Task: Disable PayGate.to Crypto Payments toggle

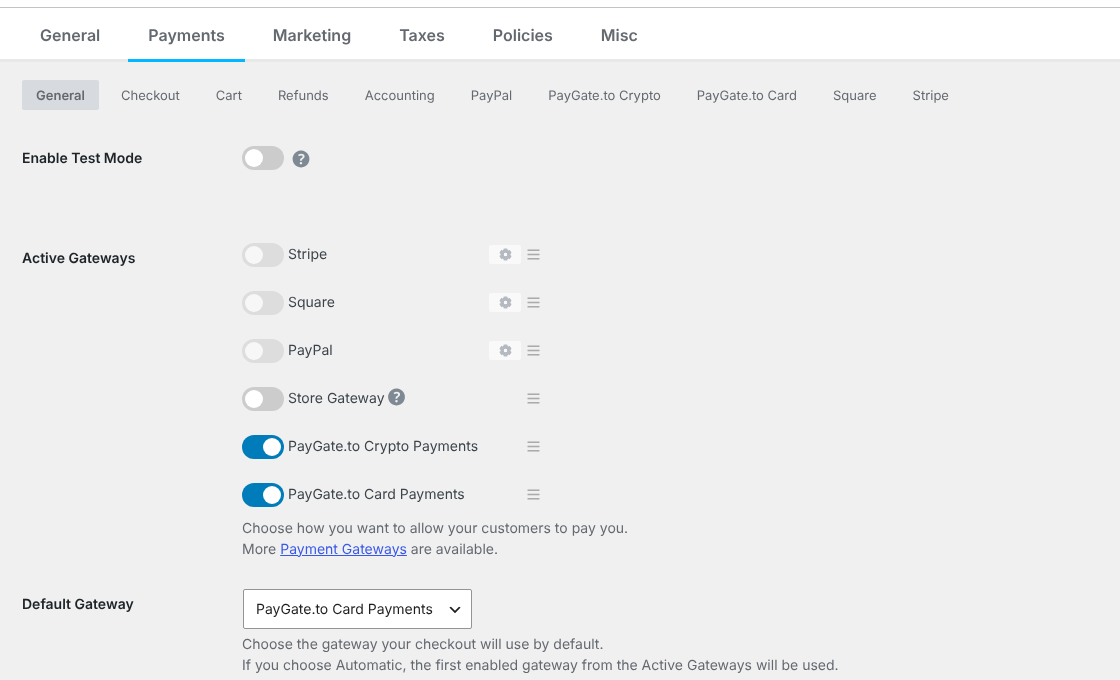Action: pyautogui.click(x=263, y=446)
